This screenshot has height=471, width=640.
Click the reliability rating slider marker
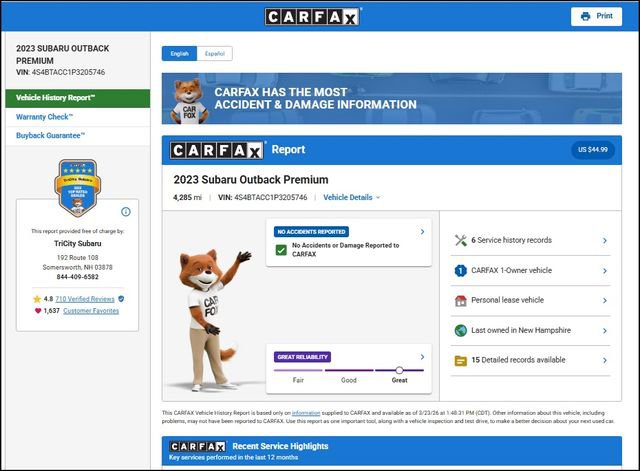point(399,370)
